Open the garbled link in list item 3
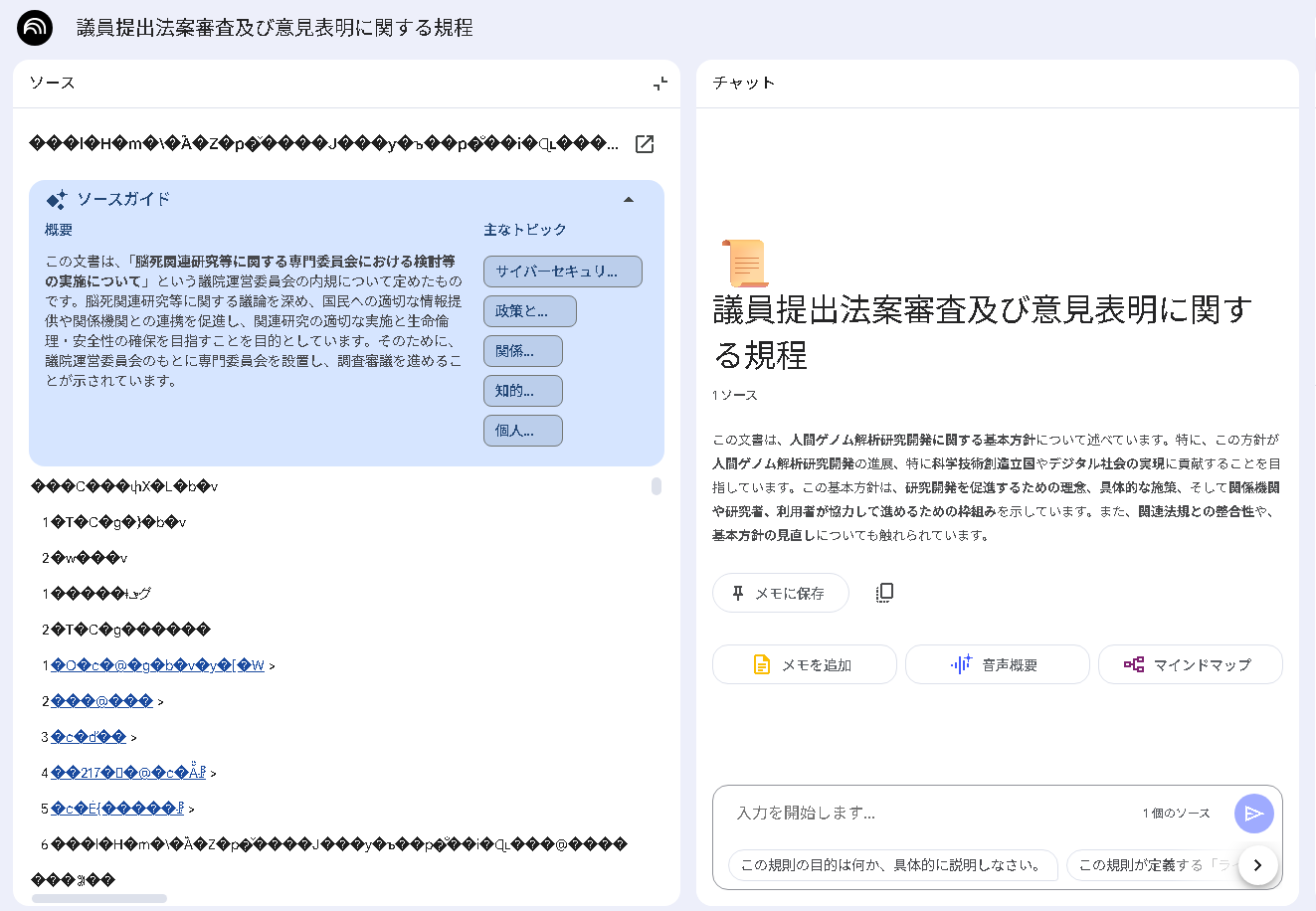Screen dimensions: 1316x911 (89, 737)
